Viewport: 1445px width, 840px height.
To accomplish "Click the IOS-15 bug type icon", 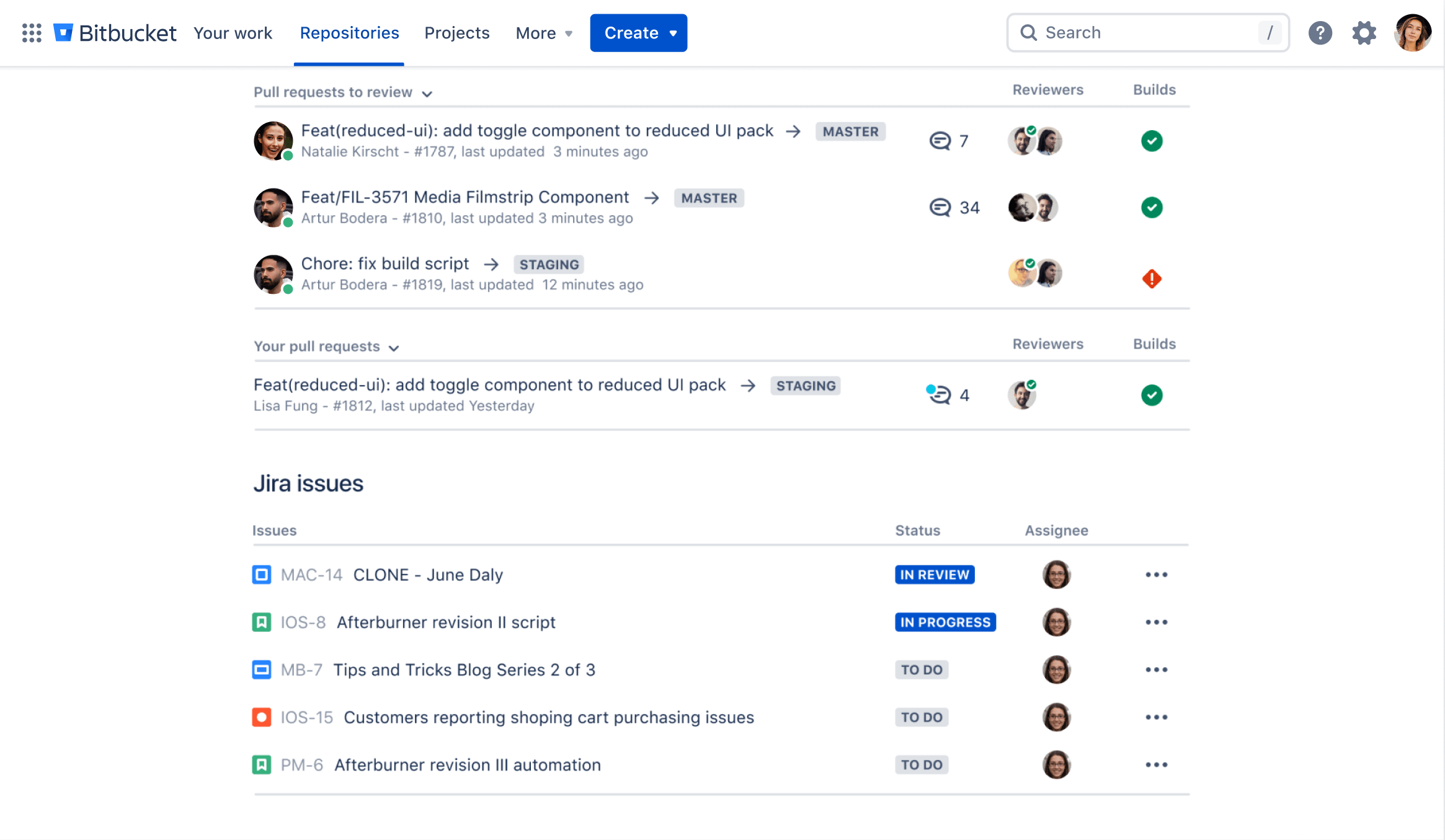I will (262, 717).
